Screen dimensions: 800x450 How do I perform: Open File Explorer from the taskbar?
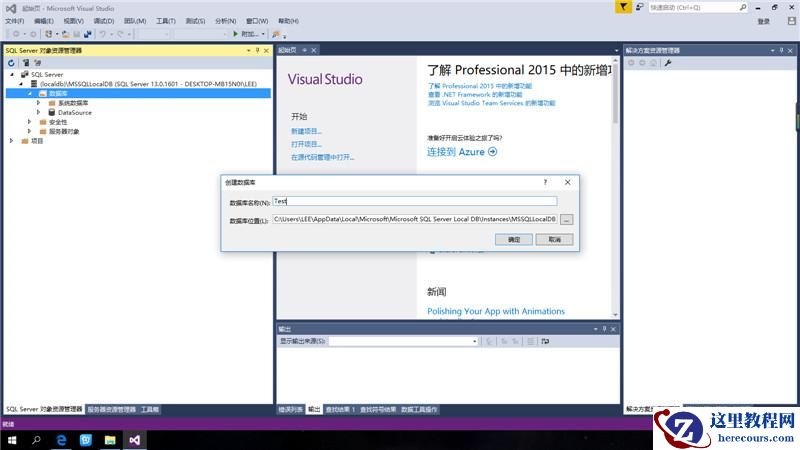110,440
